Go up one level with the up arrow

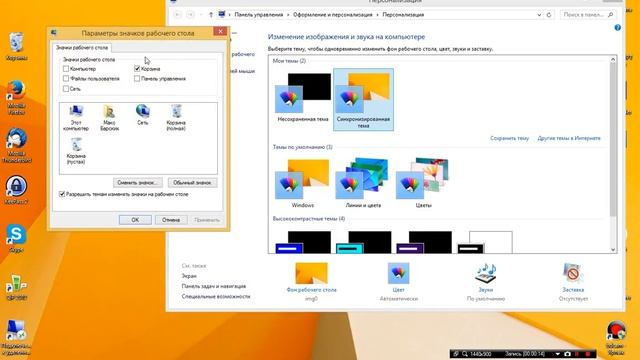[x=211, y=15]
